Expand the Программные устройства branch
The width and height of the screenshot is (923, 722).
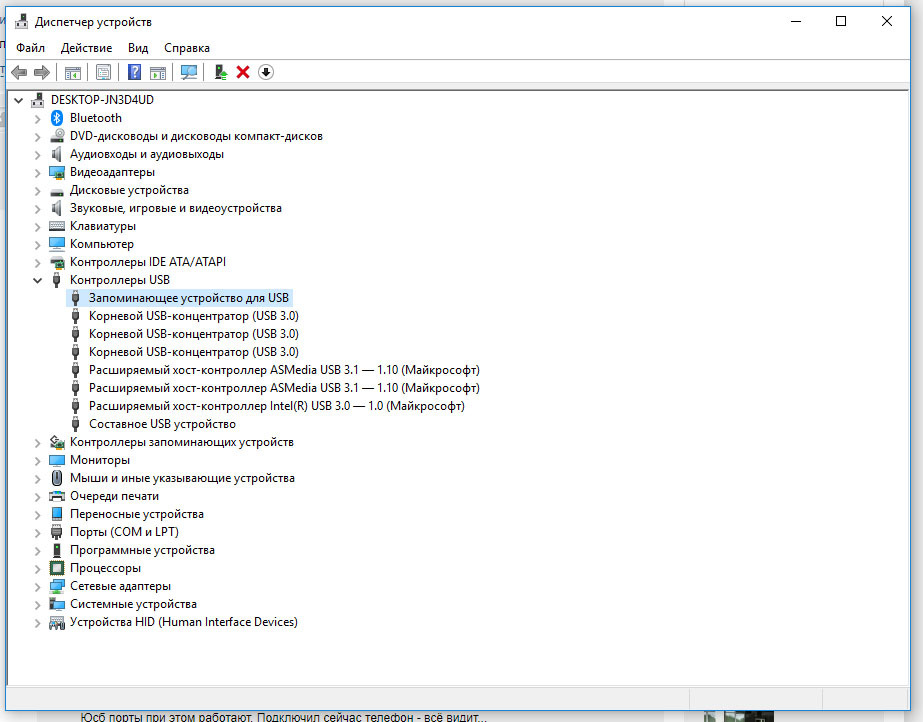pyautogui.click(x=38, y=551)
